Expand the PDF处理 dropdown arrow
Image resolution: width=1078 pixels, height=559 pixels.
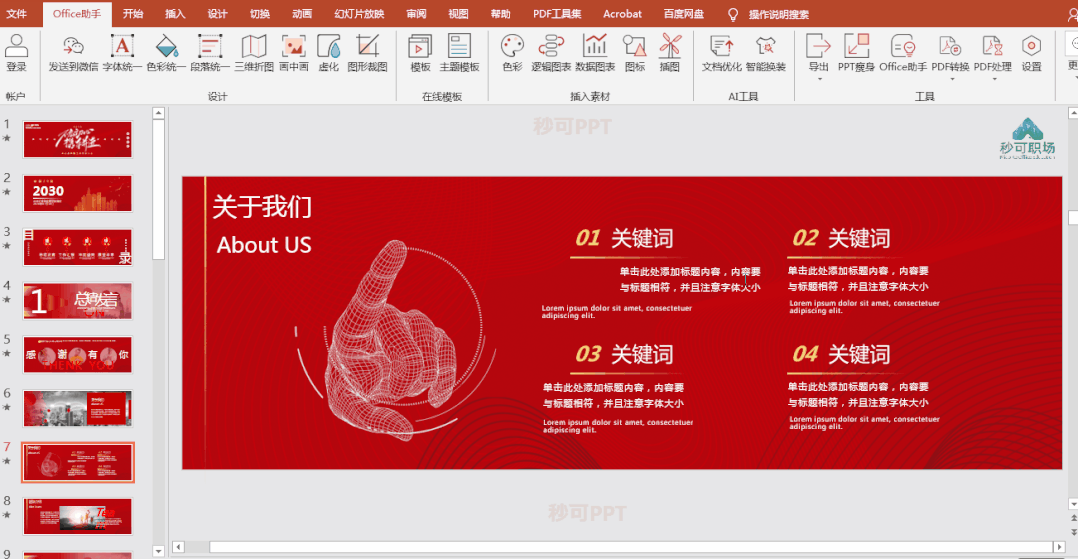(x=993, y=79)
